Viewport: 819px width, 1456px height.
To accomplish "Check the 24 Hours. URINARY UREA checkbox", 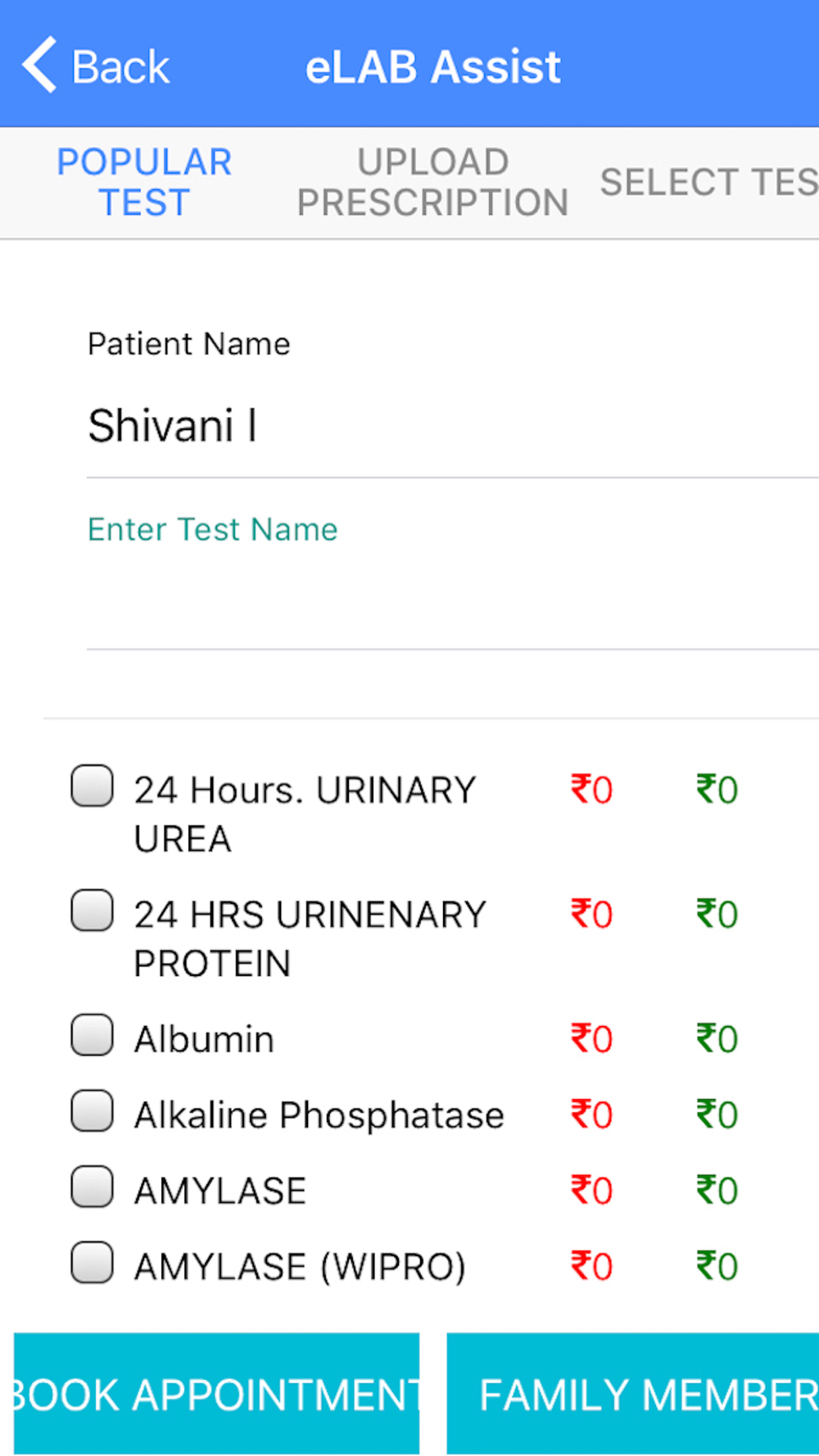I will tap(92, 785).
